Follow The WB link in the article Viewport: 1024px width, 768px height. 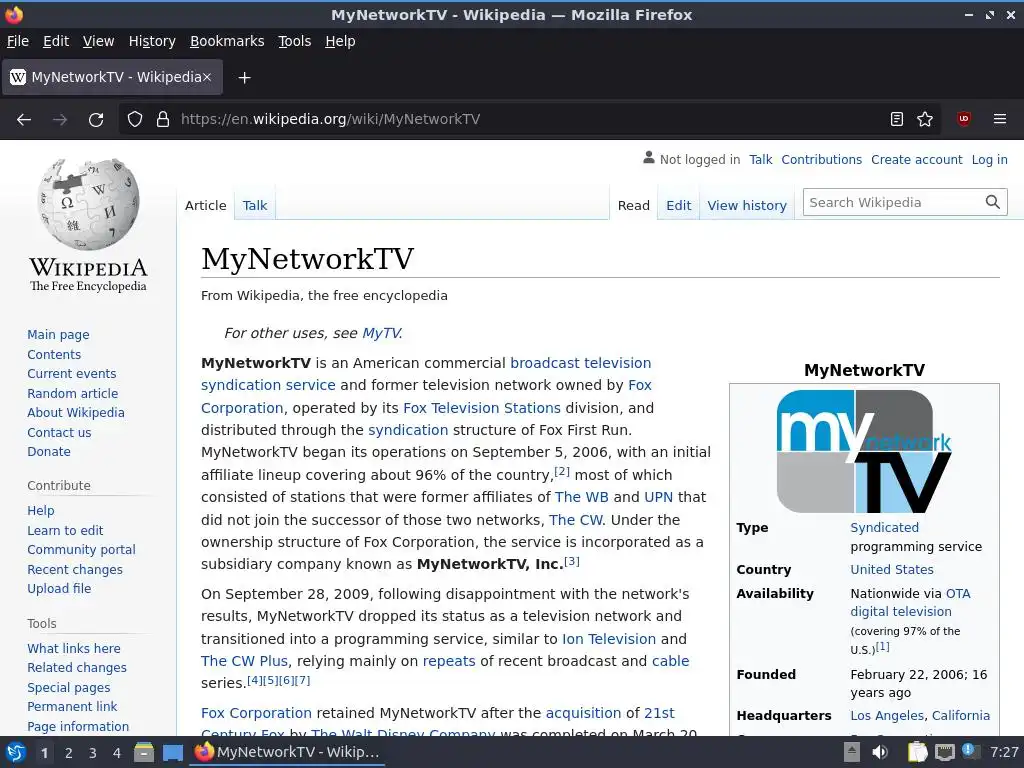tap(581, 497)
